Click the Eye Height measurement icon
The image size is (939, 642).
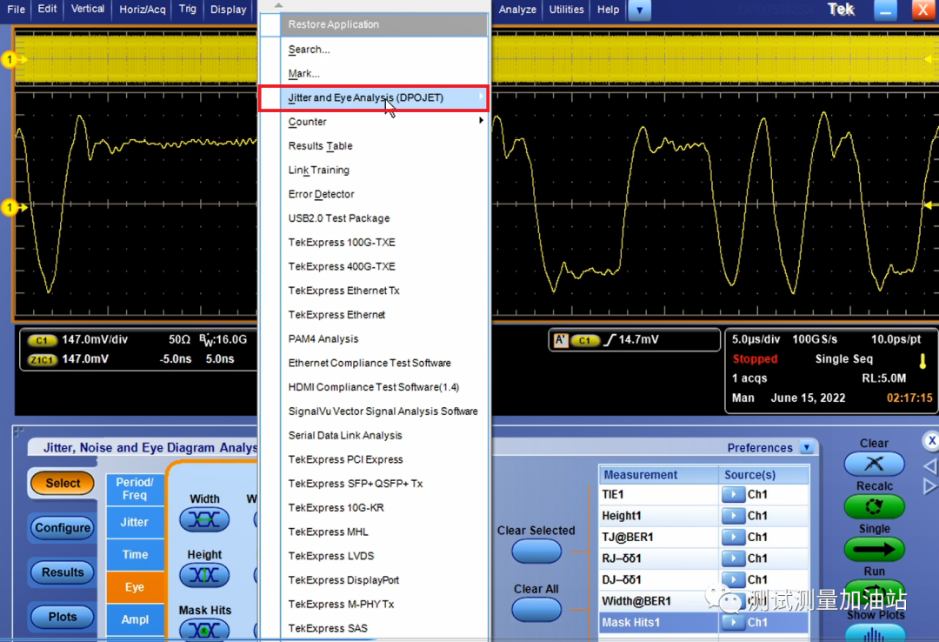tap(204, 576)
